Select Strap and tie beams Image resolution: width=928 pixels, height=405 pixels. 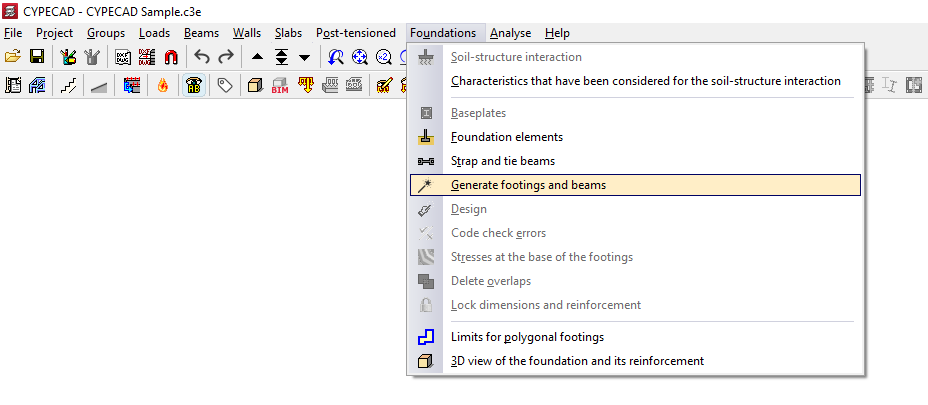[x=503, y=161]
